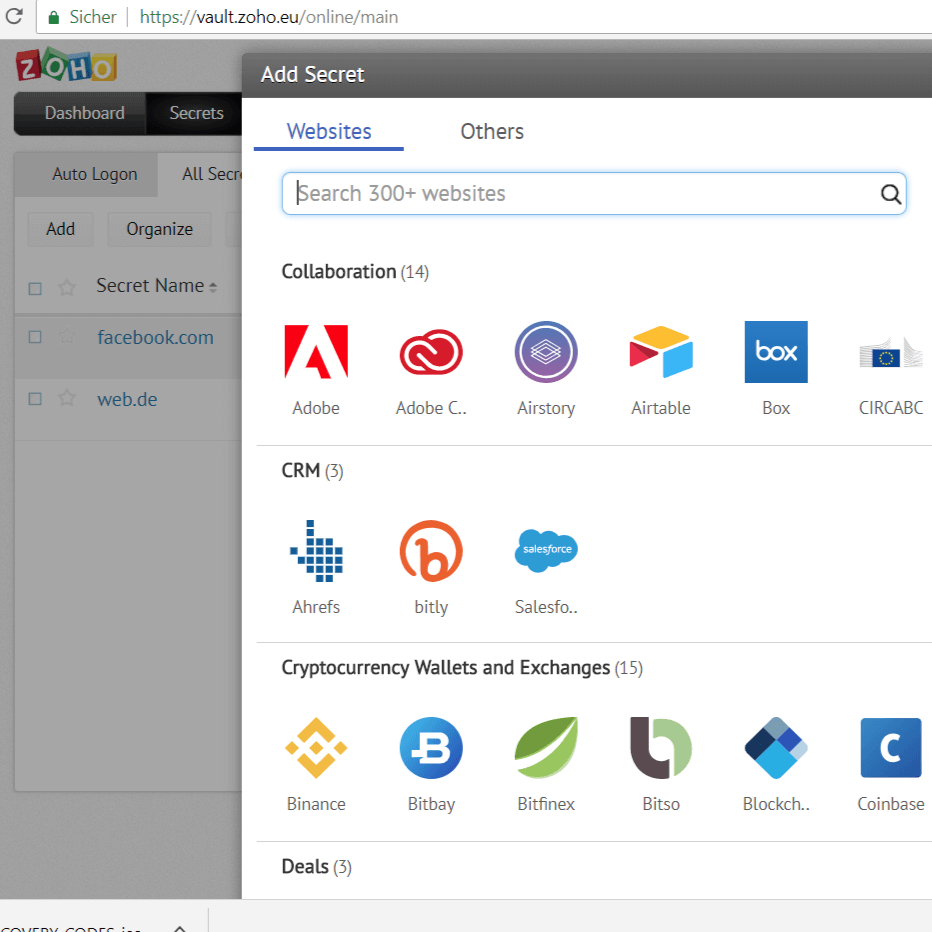Select the CIRCABC icon
Image resolution: width=932 pixels, height=932 pixels.
890,352
